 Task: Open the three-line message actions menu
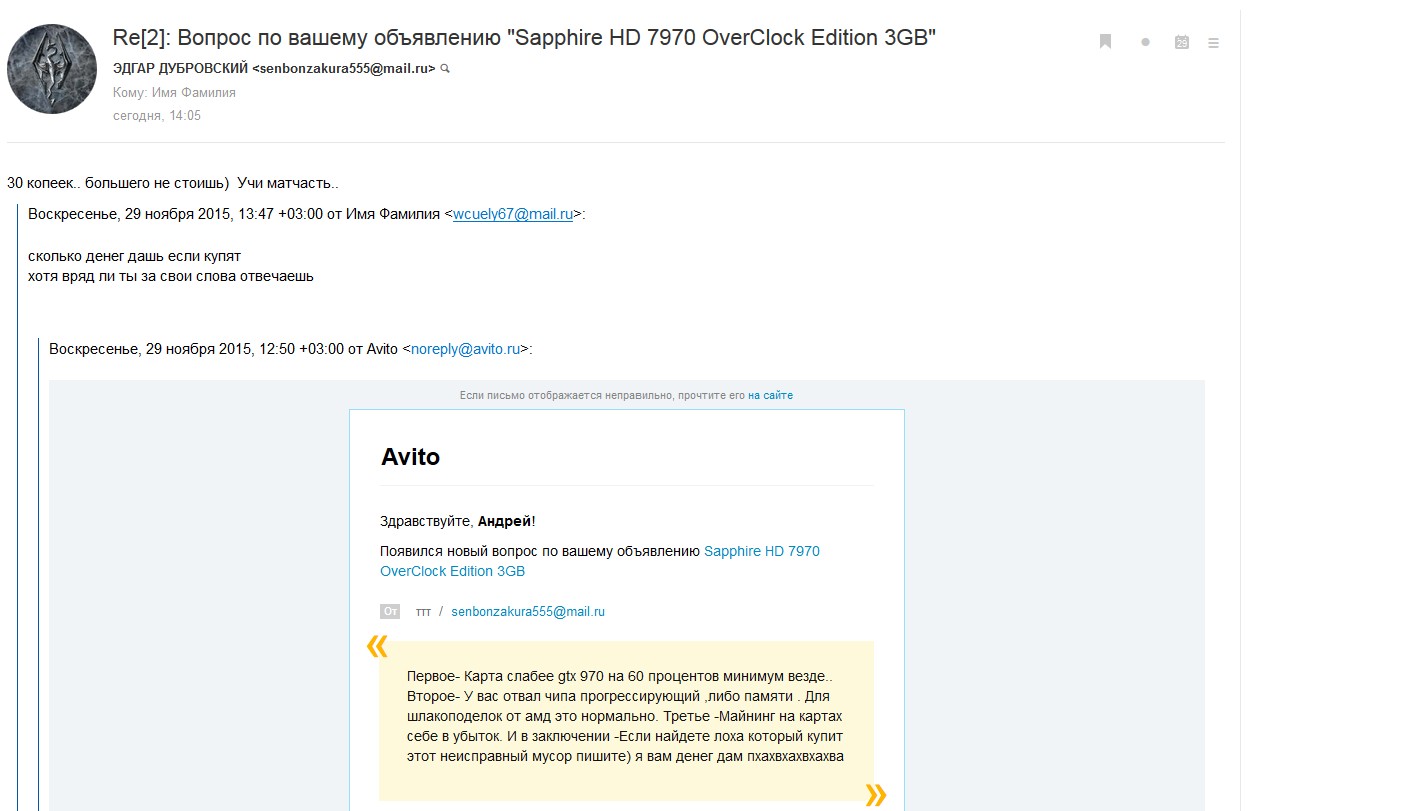click(x=1213, y=43)
